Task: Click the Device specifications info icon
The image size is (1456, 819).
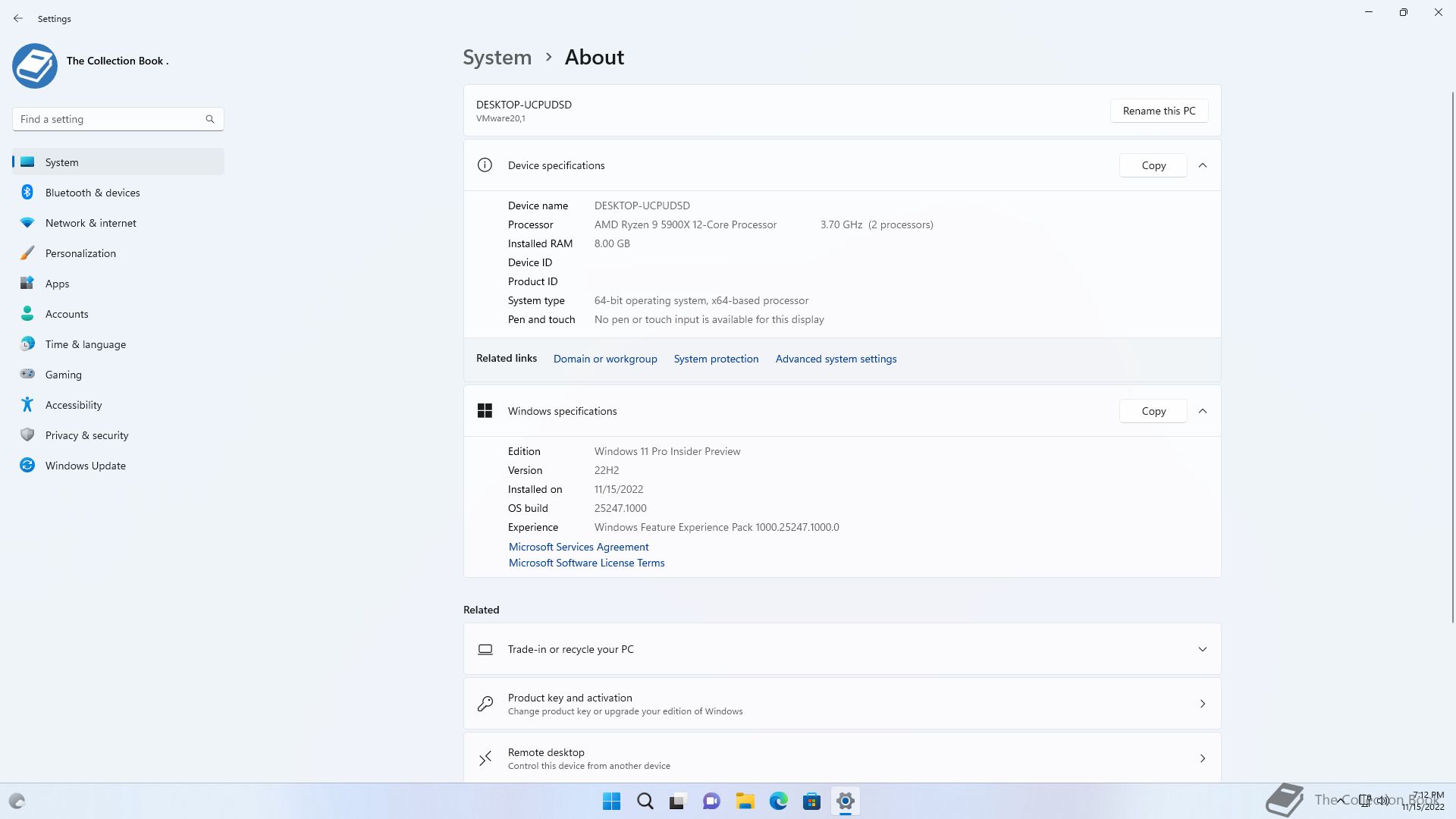Action: (485, 165)
